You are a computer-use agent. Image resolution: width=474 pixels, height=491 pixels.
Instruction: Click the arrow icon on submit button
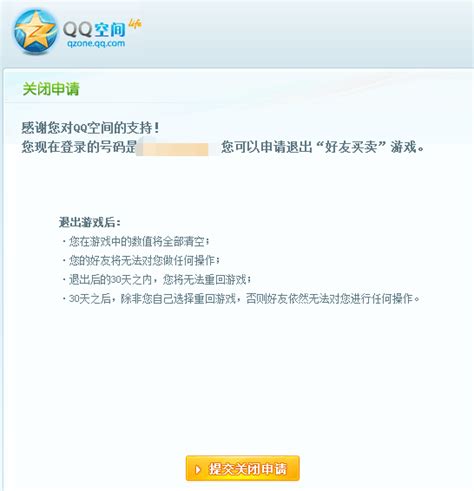198,469
